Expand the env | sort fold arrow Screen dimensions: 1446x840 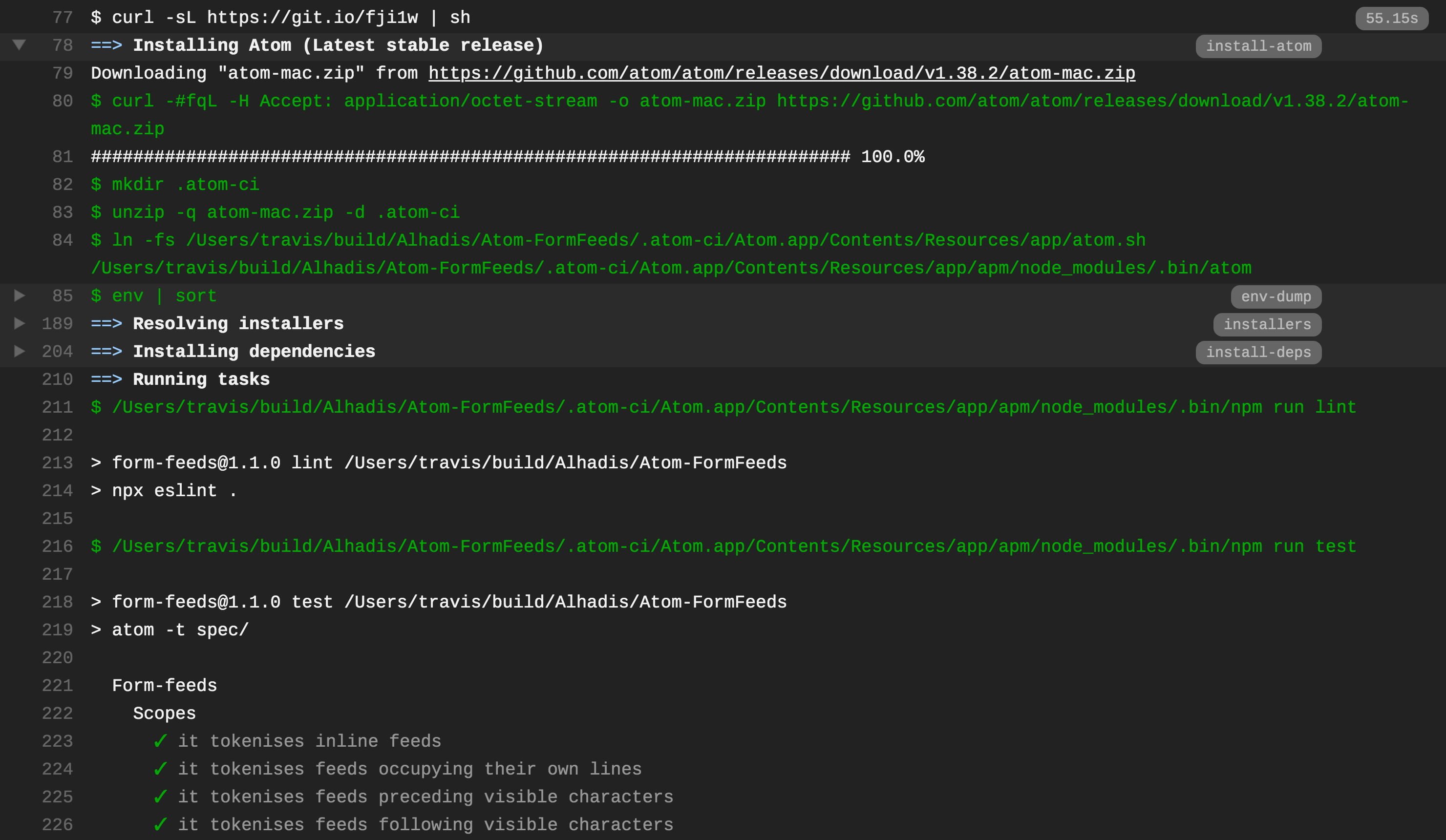coord(19,295)
